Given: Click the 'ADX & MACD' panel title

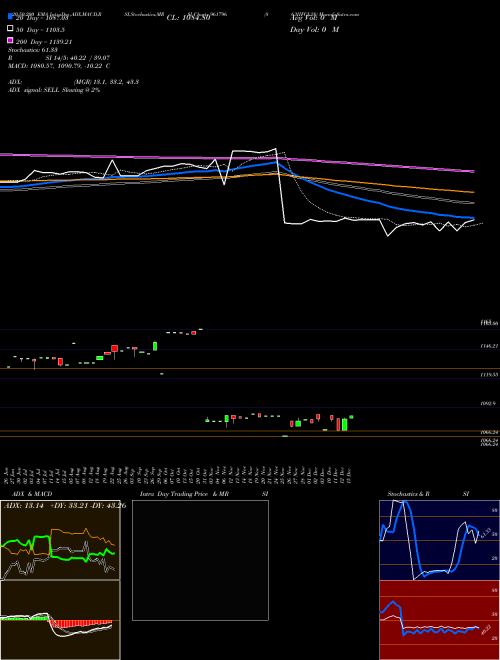Looking at the screenshot, I should click(x=32, y=494).
